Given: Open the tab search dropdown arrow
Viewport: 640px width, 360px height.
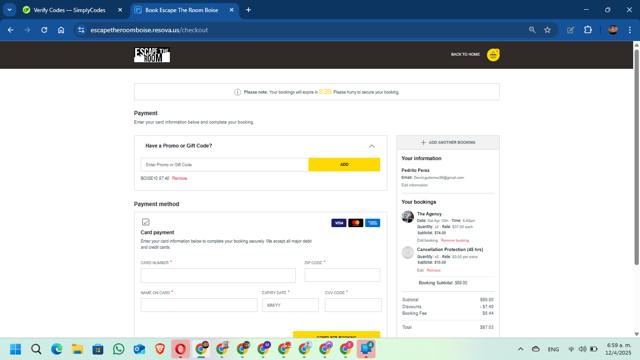Looking at the screenshot, I should pyautogui.click(x=9, y=10).
